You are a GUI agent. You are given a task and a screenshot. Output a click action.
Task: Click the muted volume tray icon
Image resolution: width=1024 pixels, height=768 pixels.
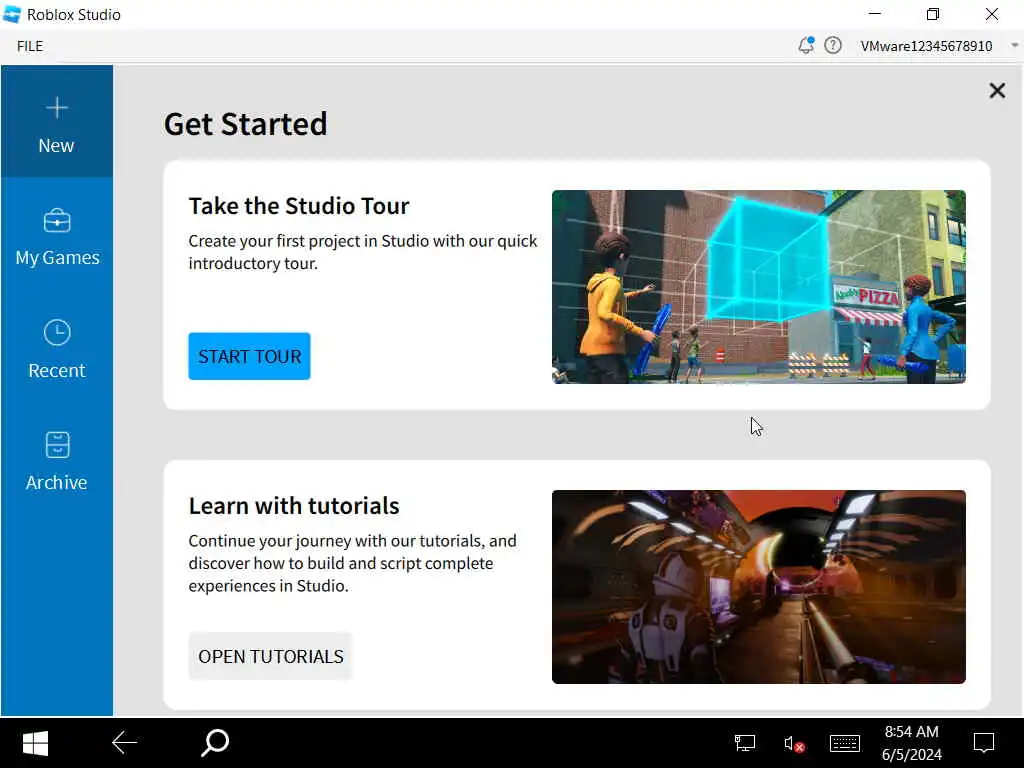coord(793,743)
